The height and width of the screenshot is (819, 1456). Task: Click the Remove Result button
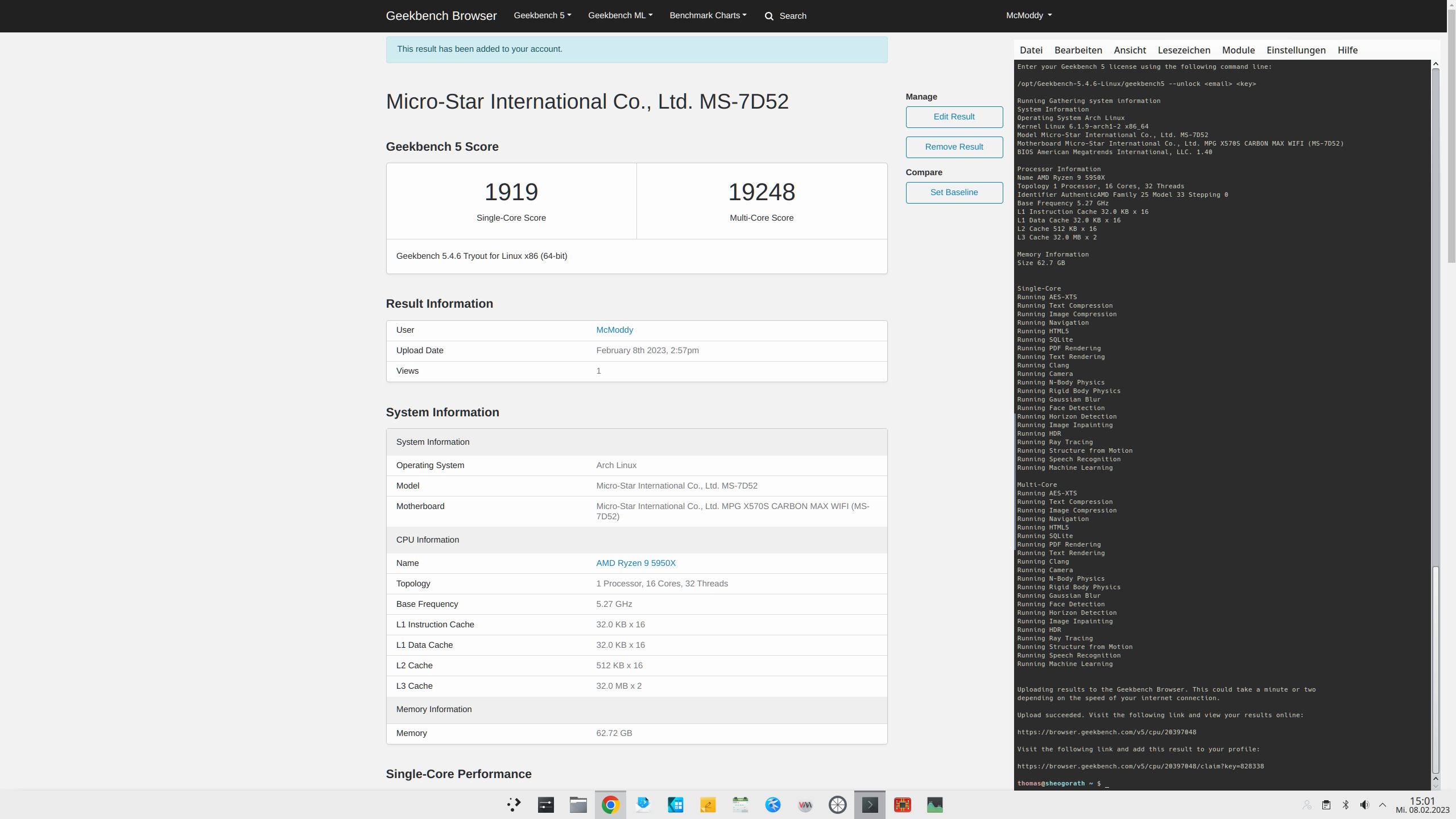pos(954,147)
